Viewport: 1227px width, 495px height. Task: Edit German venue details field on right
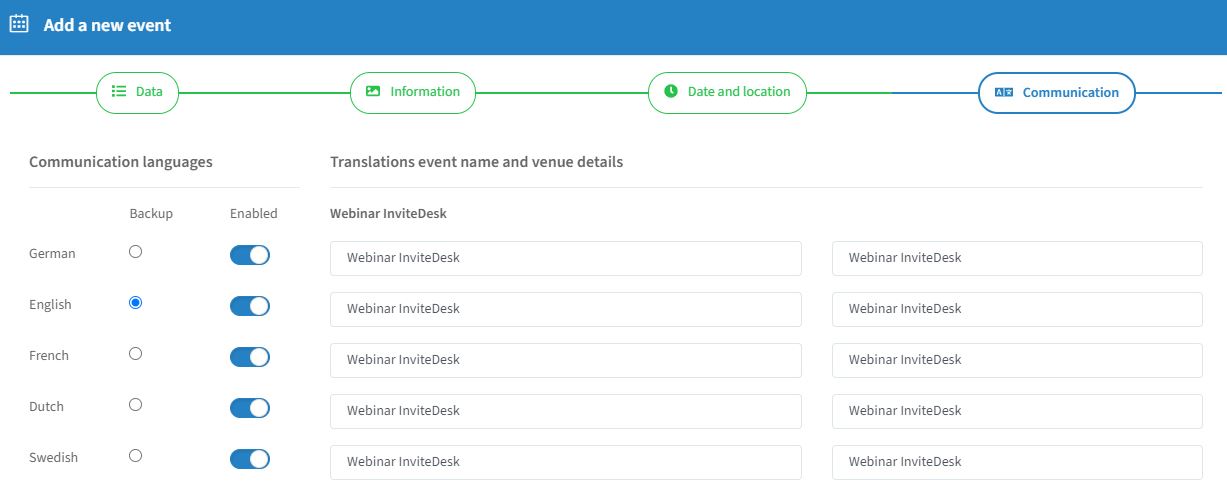click(1017, 258)
